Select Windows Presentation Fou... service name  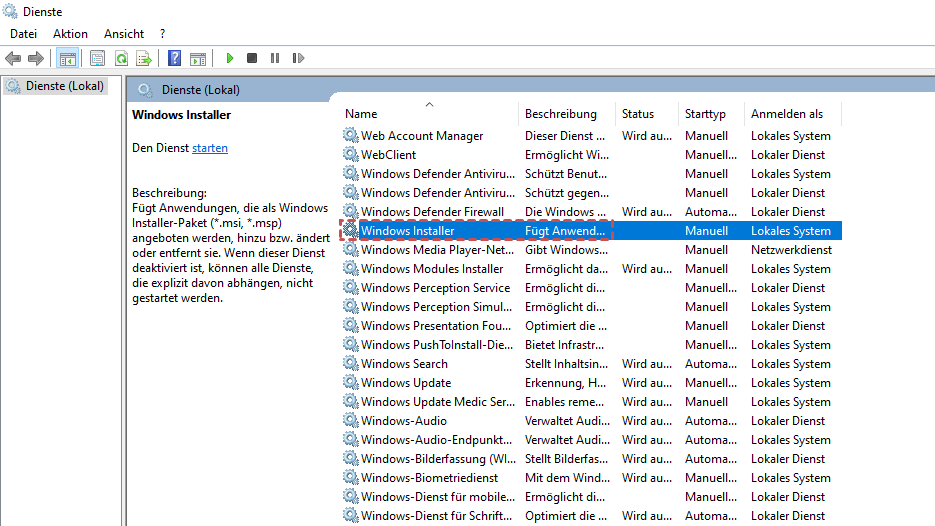436,326
